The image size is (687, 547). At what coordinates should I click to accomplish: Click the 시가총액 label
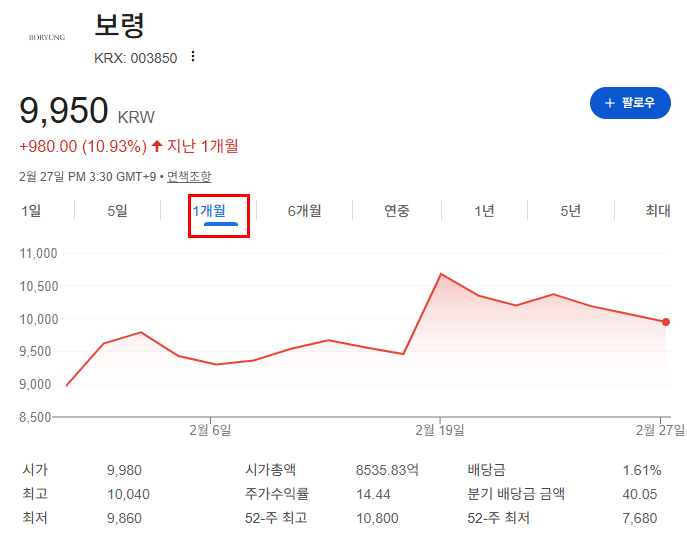click(x=270, y=470)
